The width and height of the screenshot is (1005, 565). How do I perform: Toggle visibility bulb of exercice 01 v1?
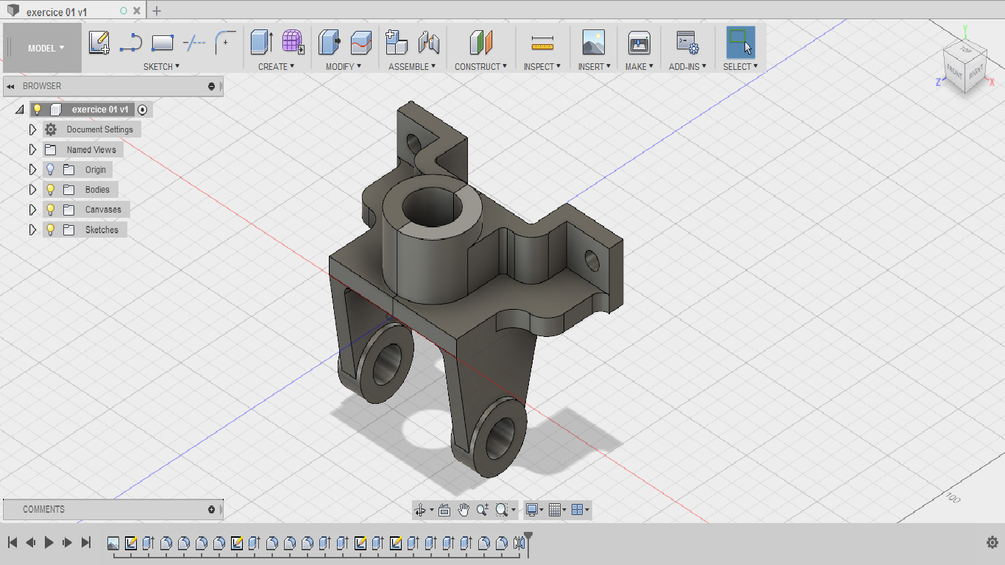click(x=37, y=110)
